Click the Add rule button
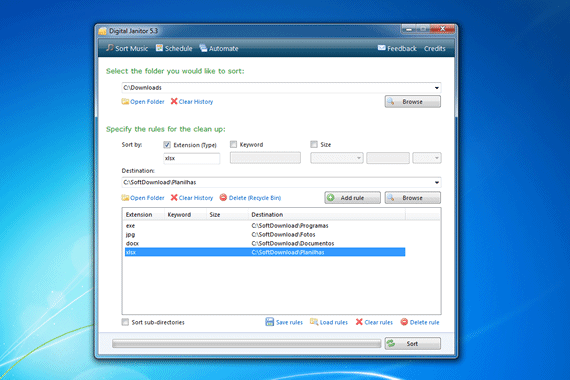Viewport: 570px width, 380px height. tap(352, 198)
